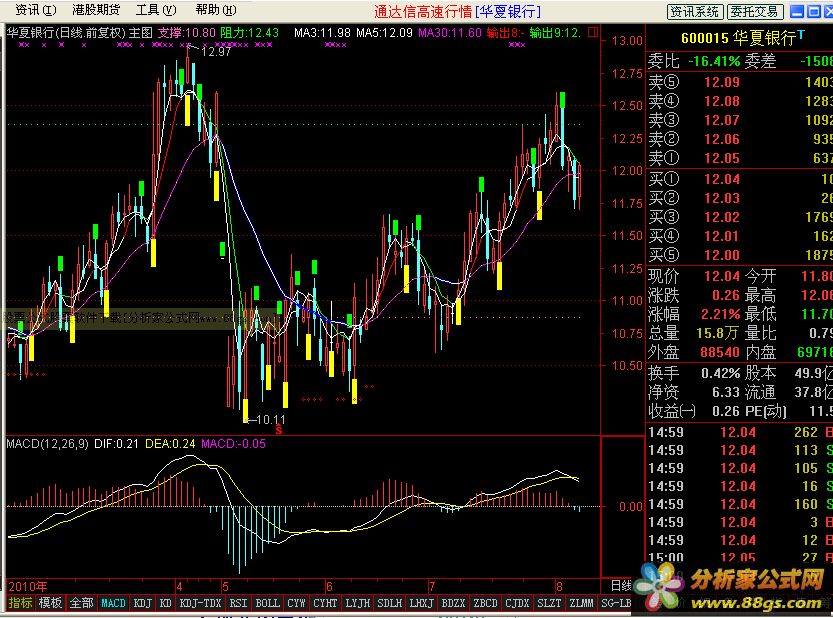Switch to the BOLL indicator tab
Screen dimensions: 833x618
pos(267,603)
